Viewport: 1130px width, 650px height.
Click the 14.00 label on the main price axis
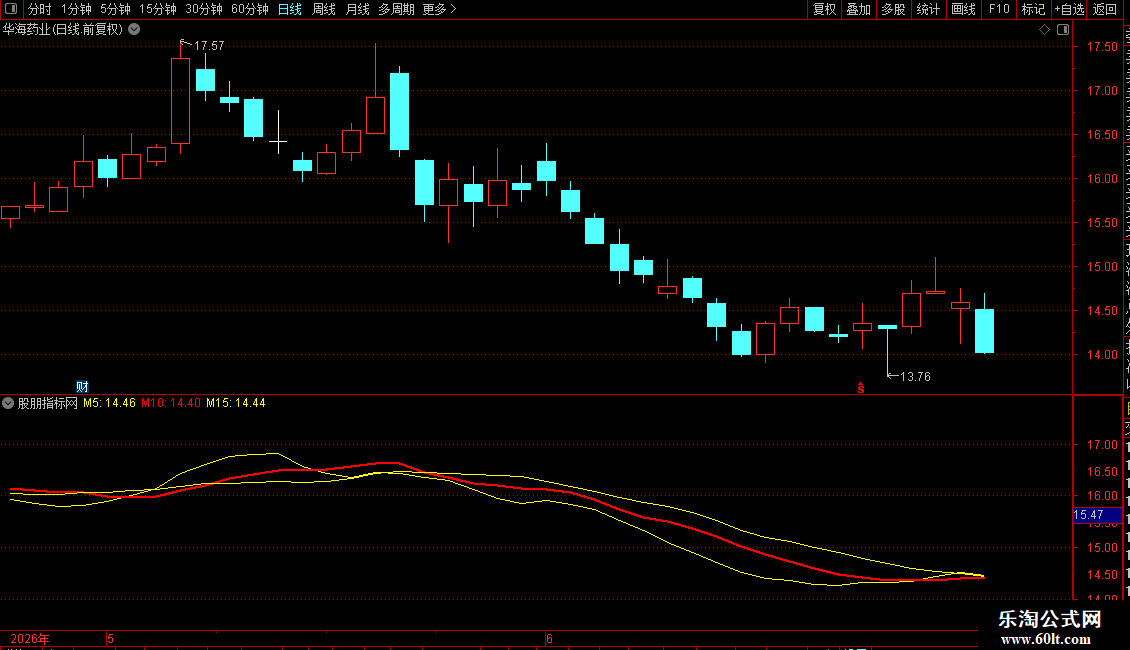click(x=1103, y=355)
